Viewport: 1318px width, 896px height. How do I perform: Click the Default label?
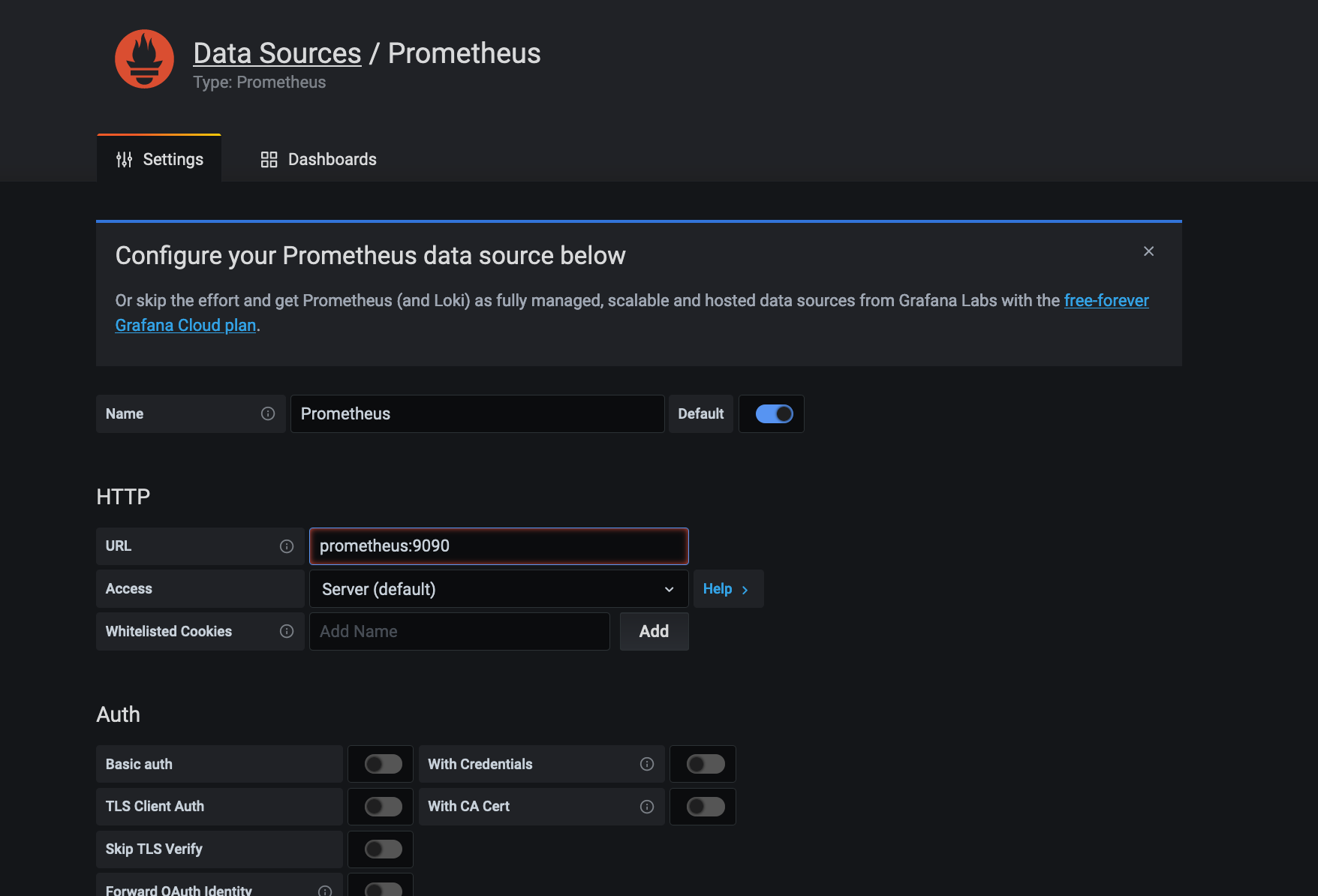click(700, 413)
